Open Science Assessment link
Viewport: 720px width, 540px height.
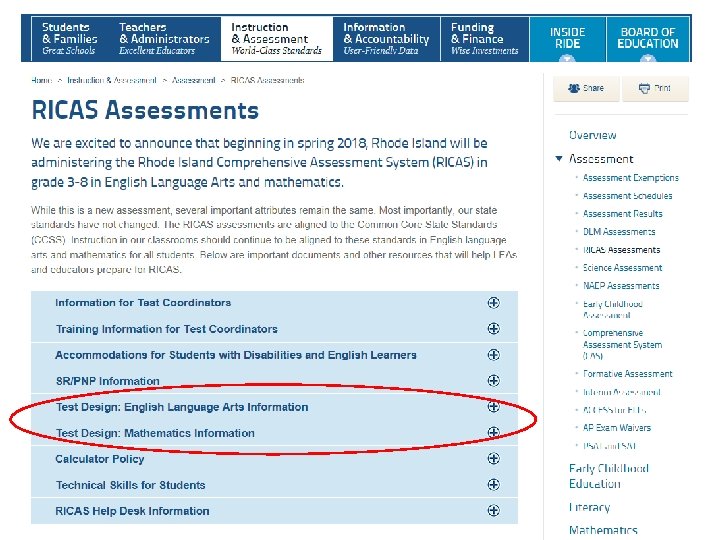(x=622, y=268)
